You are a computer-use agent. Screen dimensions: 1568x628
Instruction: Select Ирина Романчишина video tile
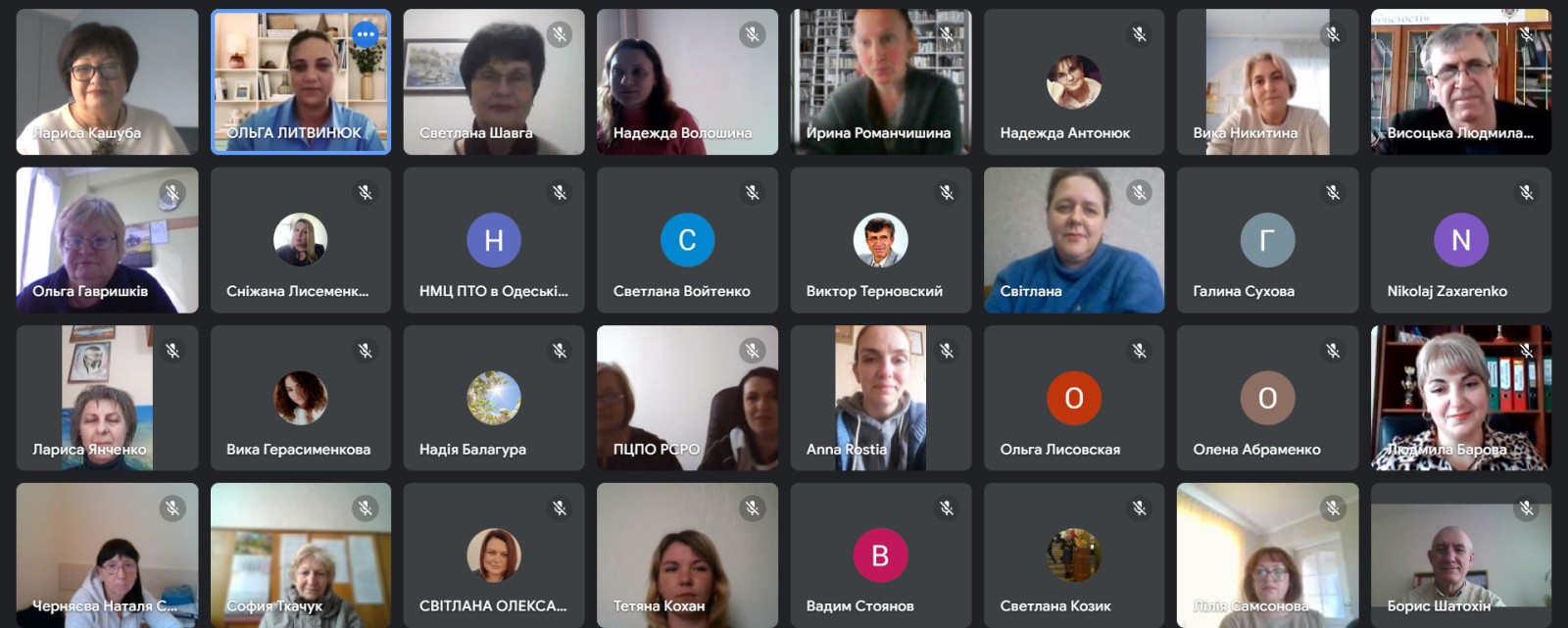[x=881, y=82]
